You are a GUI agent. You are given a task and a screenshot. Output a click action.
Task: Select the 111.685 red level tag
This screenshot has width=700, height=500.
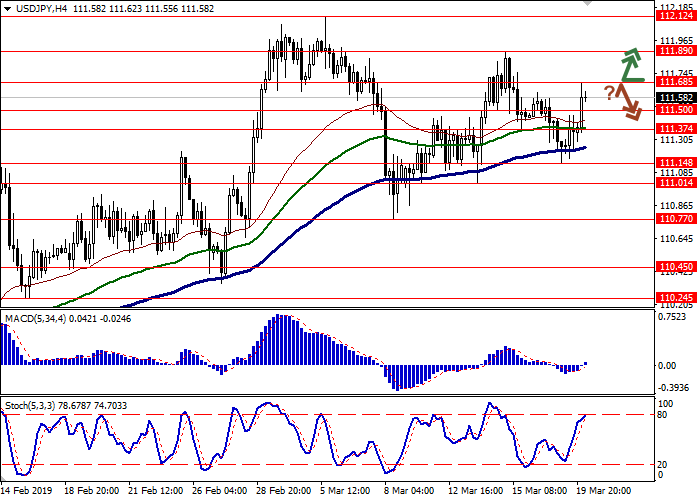click(676, 82)
